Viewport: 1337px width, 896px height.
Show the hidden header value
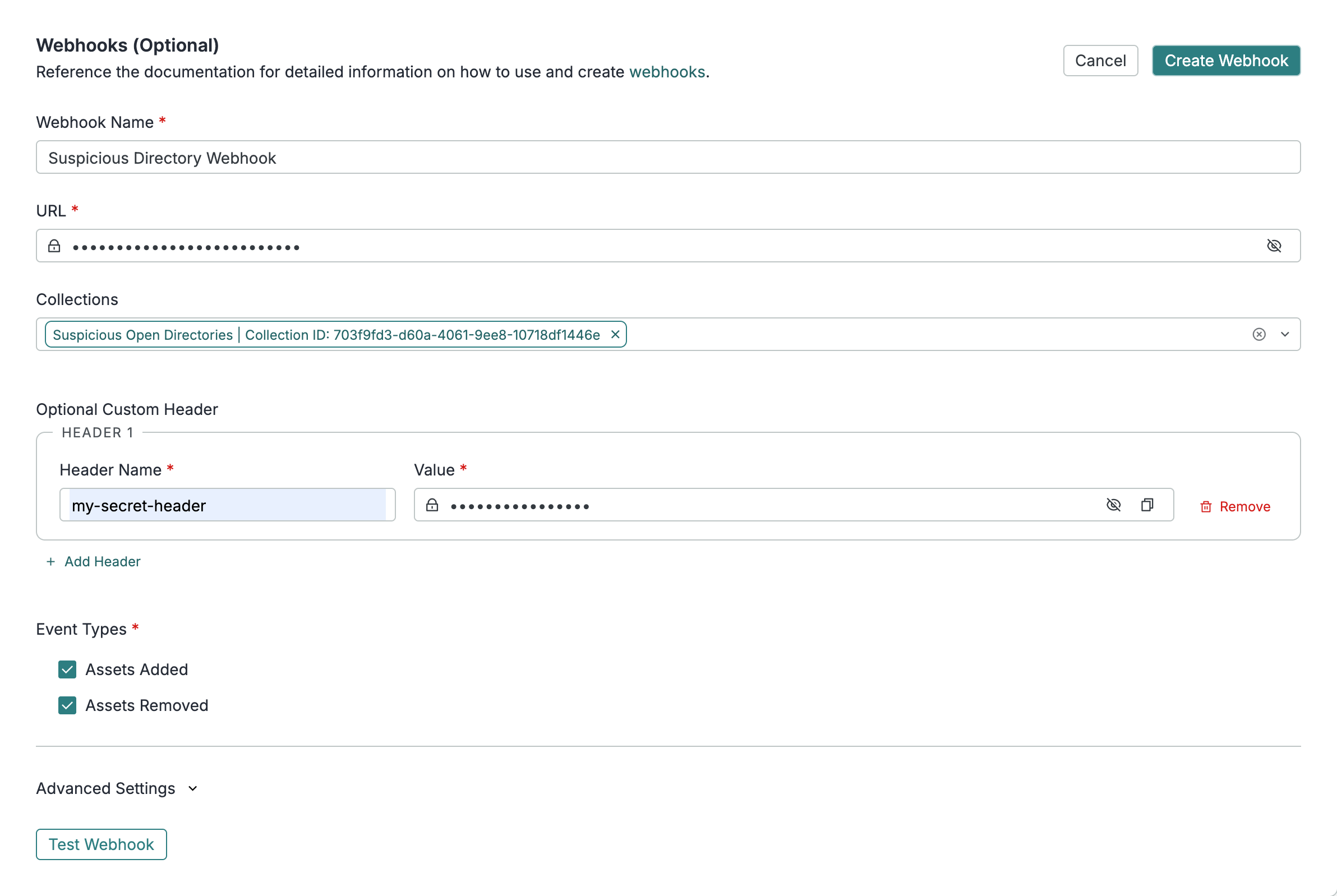[x=1113, y=505]
